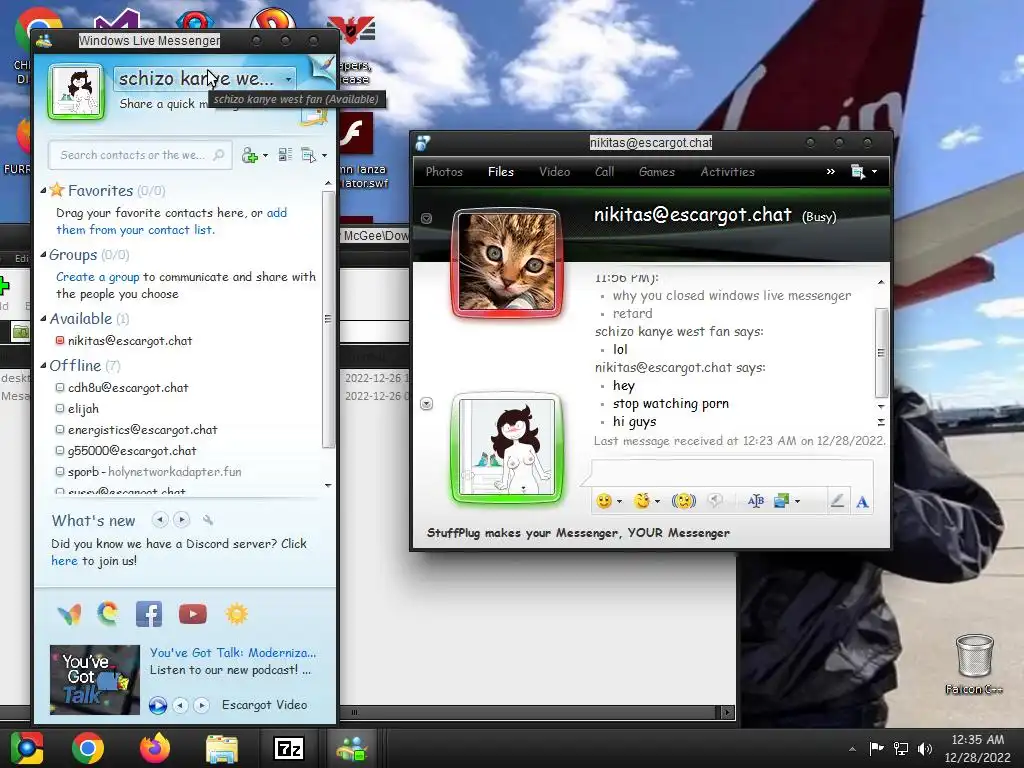Image resolution: width=1024 pixels, height=768 pixels.
Task: Click the Edge icon in Messenger footer
Action: coord(108,615)
